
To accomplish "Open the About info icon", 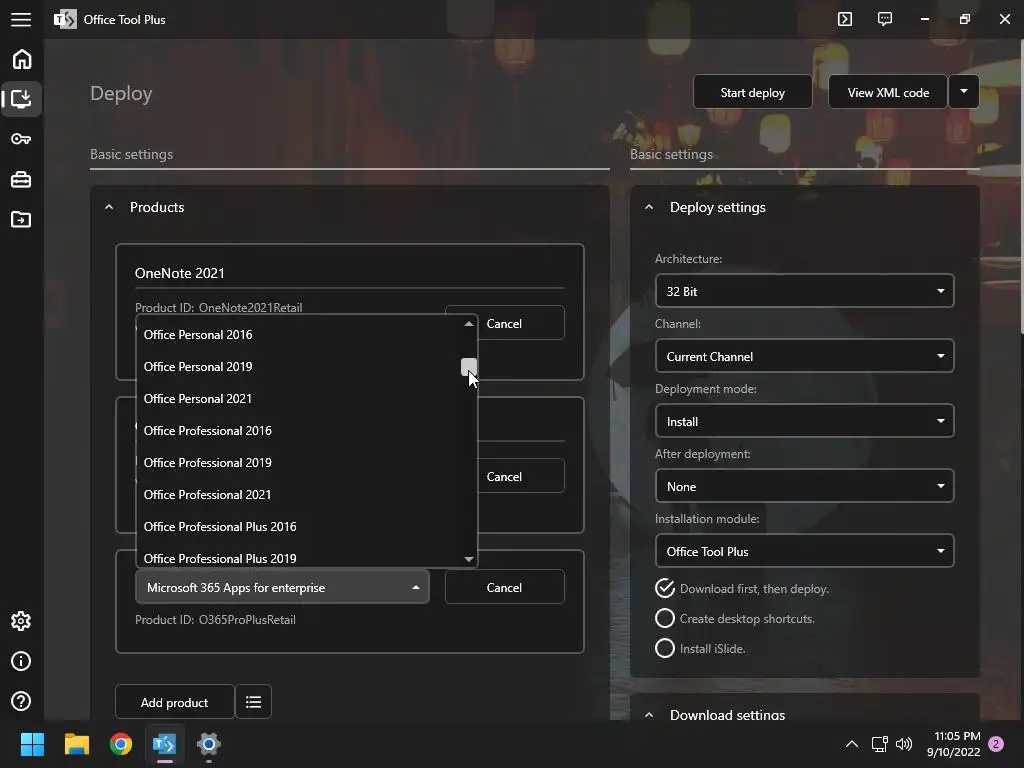I will [x=21, y=661].
